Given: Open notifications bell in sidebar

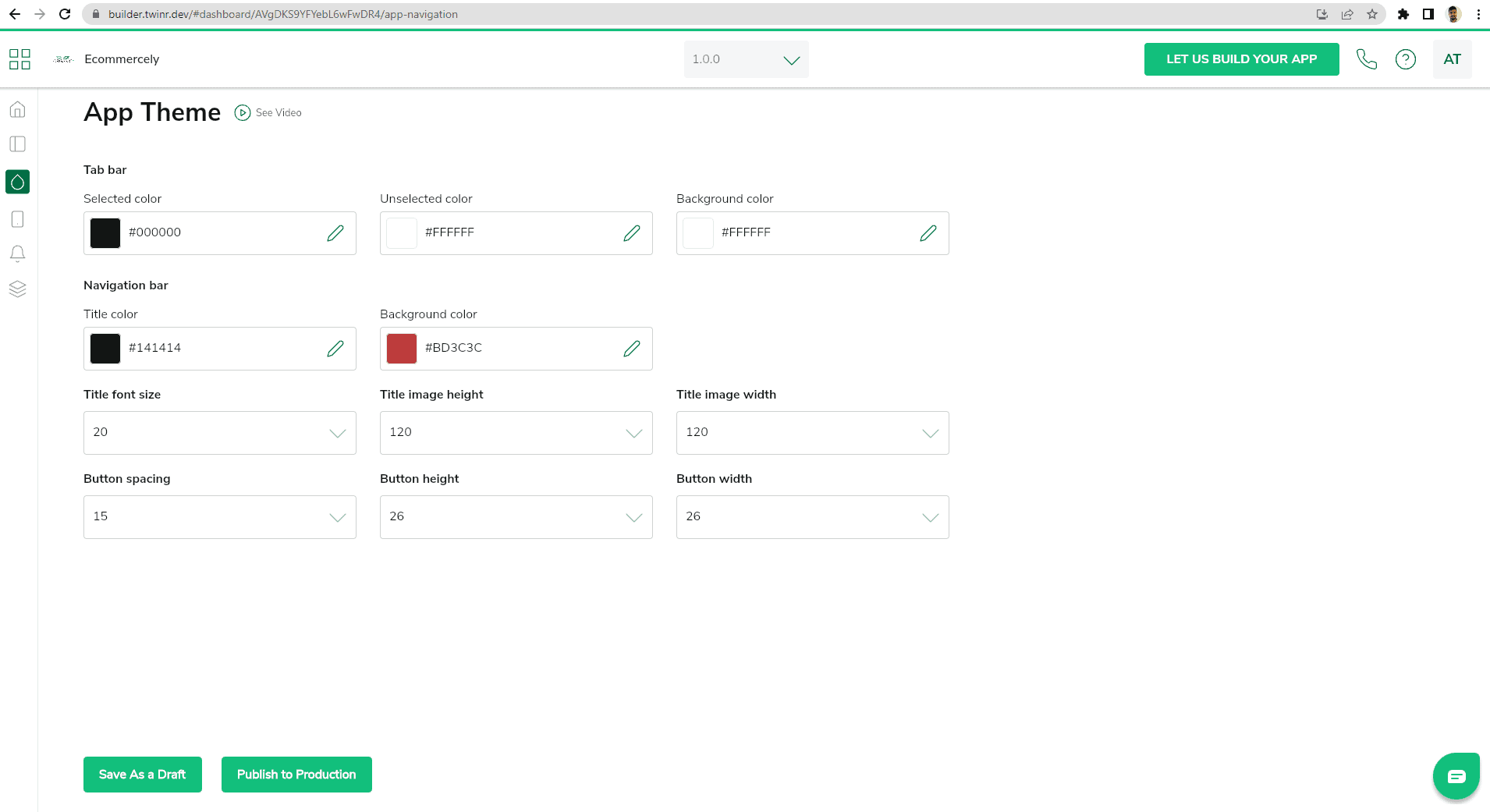Looking at the screenshot, I should (x=17, y=254).
